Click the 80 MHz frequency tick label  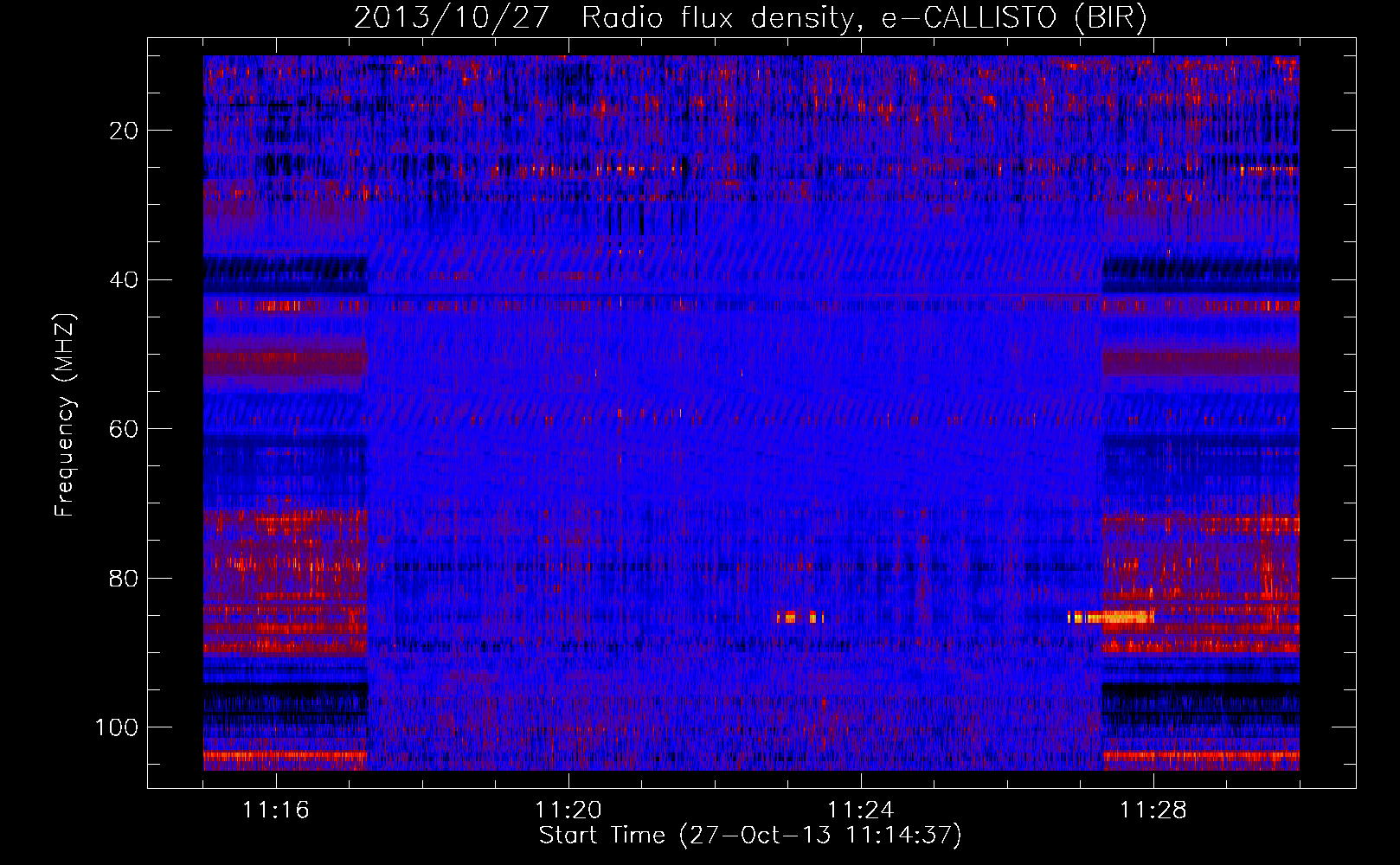point(124,579)
